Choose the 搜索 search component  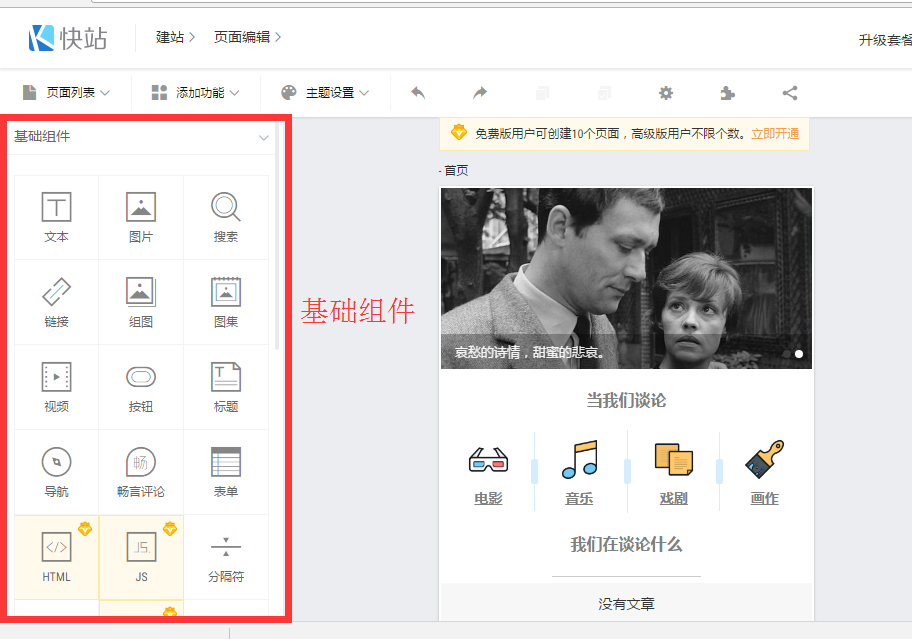pos(225,218)
